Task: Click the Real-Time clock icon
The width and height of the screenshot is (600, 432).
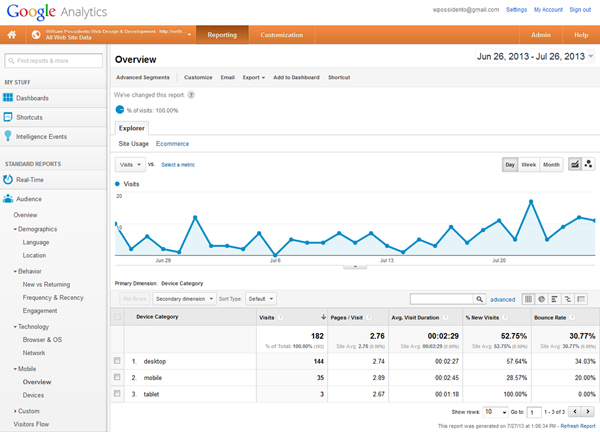Action: [8, 179]
